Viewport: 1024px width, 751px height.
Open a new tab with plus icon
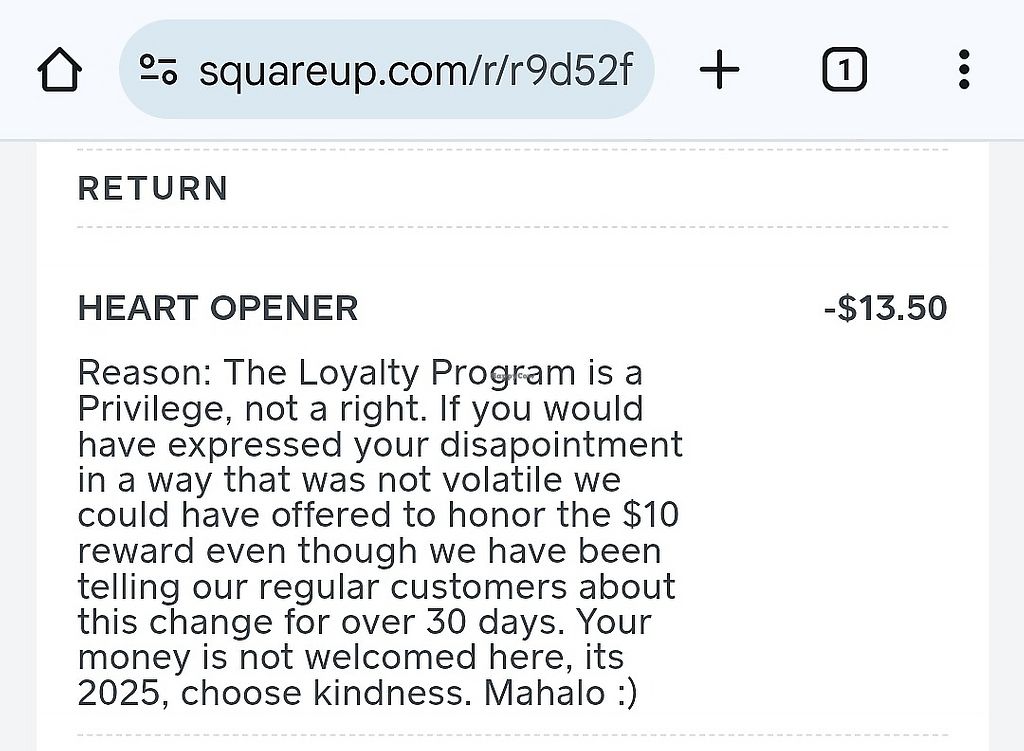719,69
